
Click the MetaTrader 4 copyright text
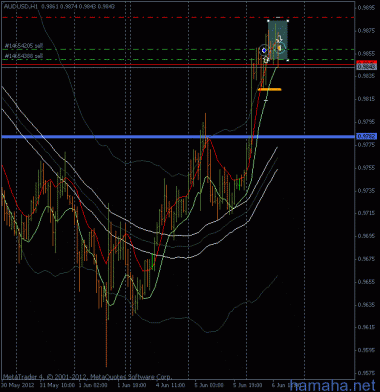[x=87, y=377]
